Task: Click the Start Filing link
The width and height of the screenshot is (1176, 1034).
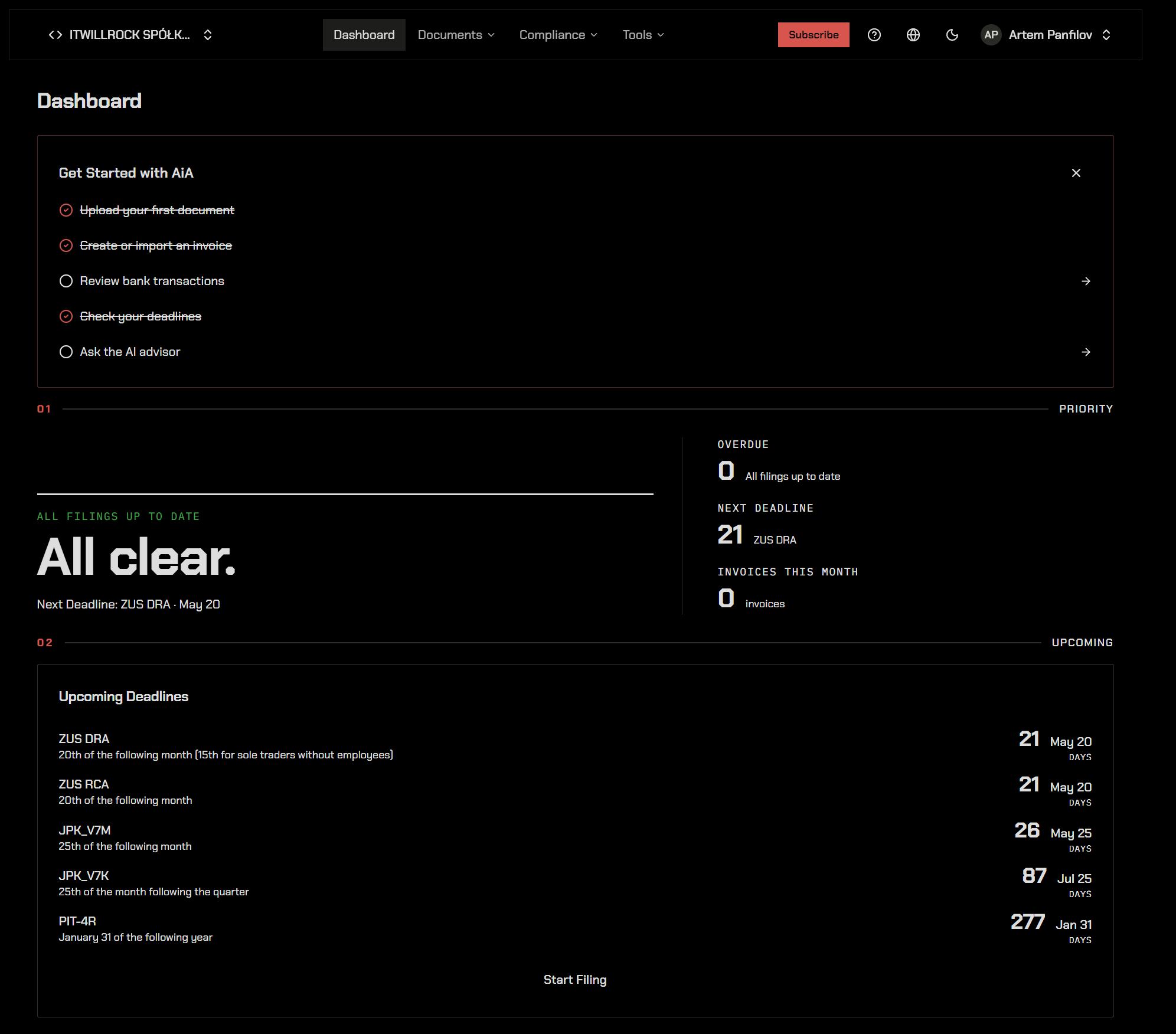Action: (574, 980)
